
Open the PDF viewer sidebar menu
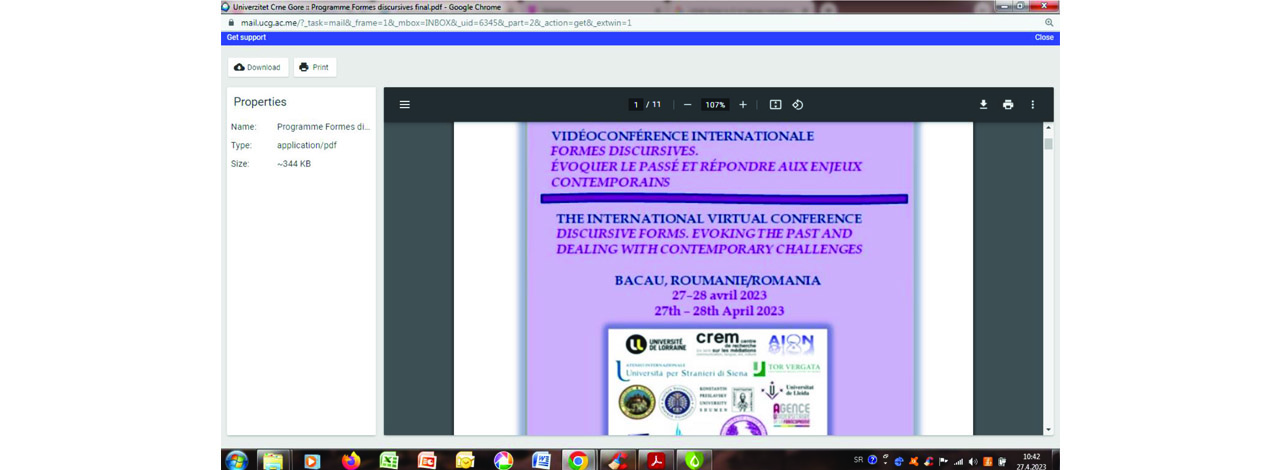pyautogui.click(x=405, y=105)
